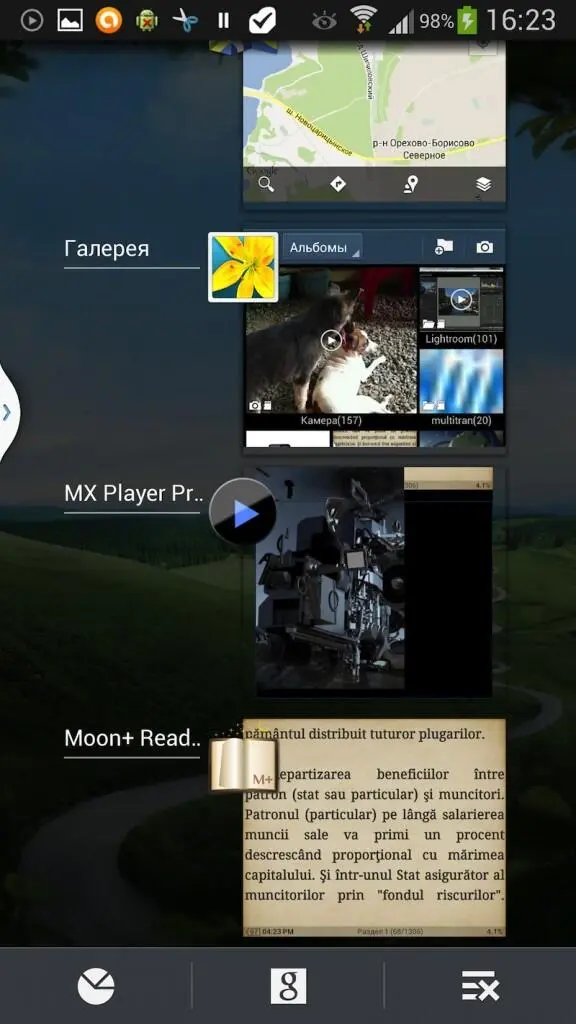
Task: Tap the play circle status bar icon
Action: coord(31,21)
